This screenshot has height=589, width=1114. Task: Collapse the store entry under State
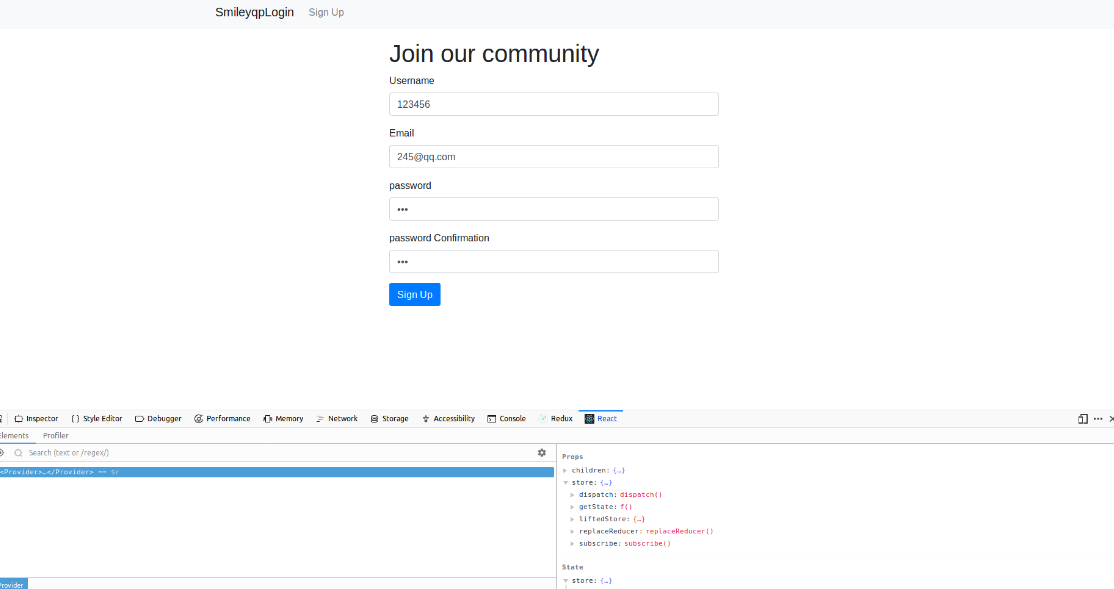coord(566,580)
